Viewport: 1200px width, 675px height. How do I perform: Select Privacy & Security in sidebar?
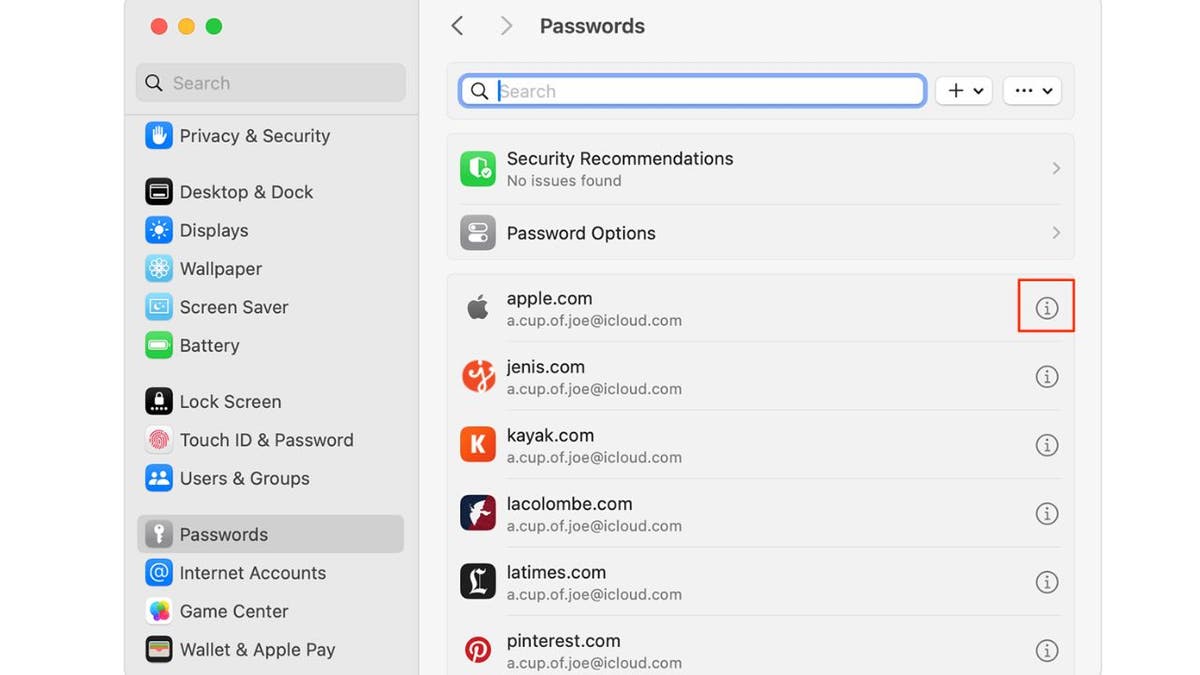click(x=254, y=136)
